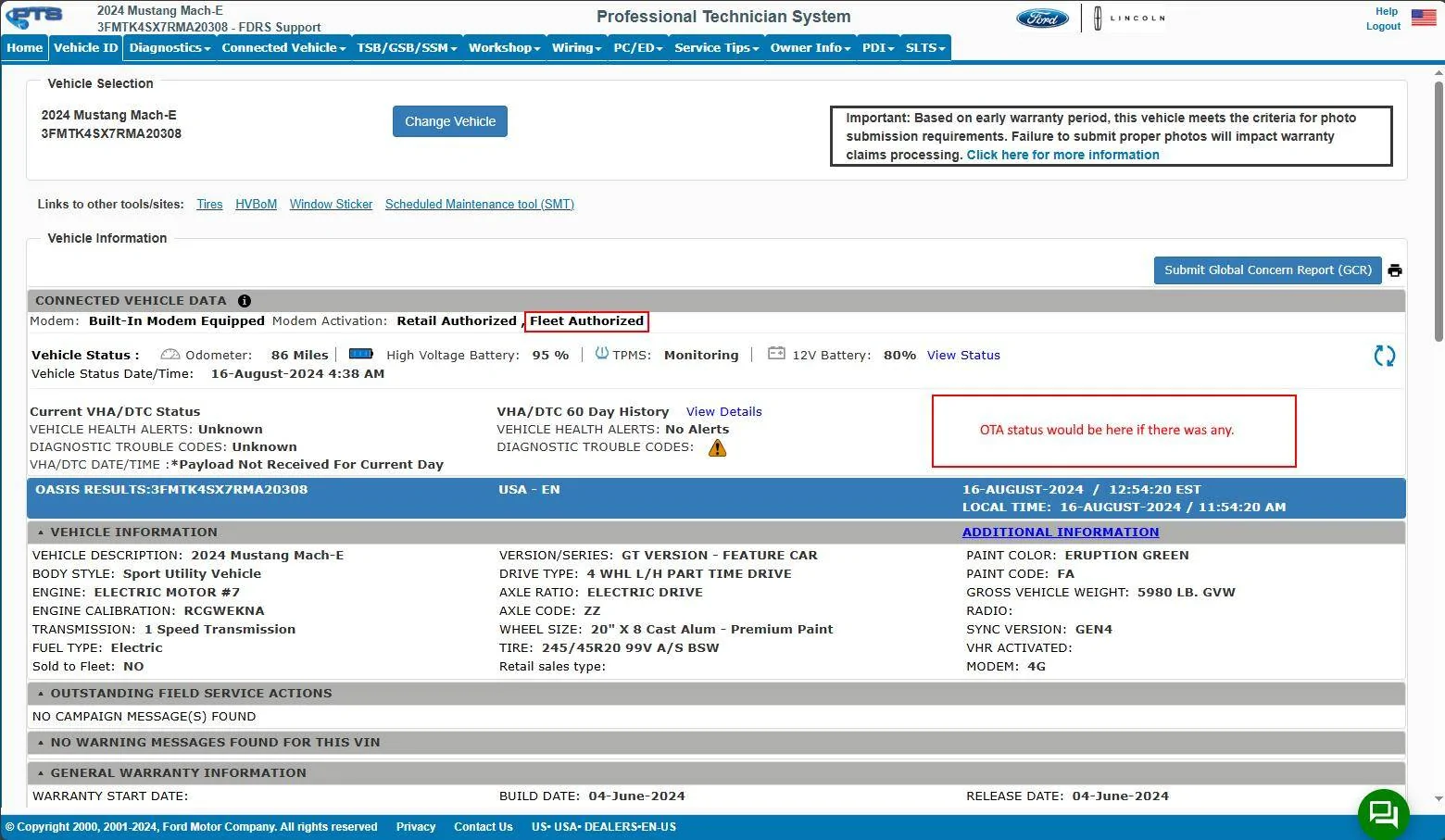Open the Privacy footer link
The image size is (1445, 840).
click(x=416, y=827)
